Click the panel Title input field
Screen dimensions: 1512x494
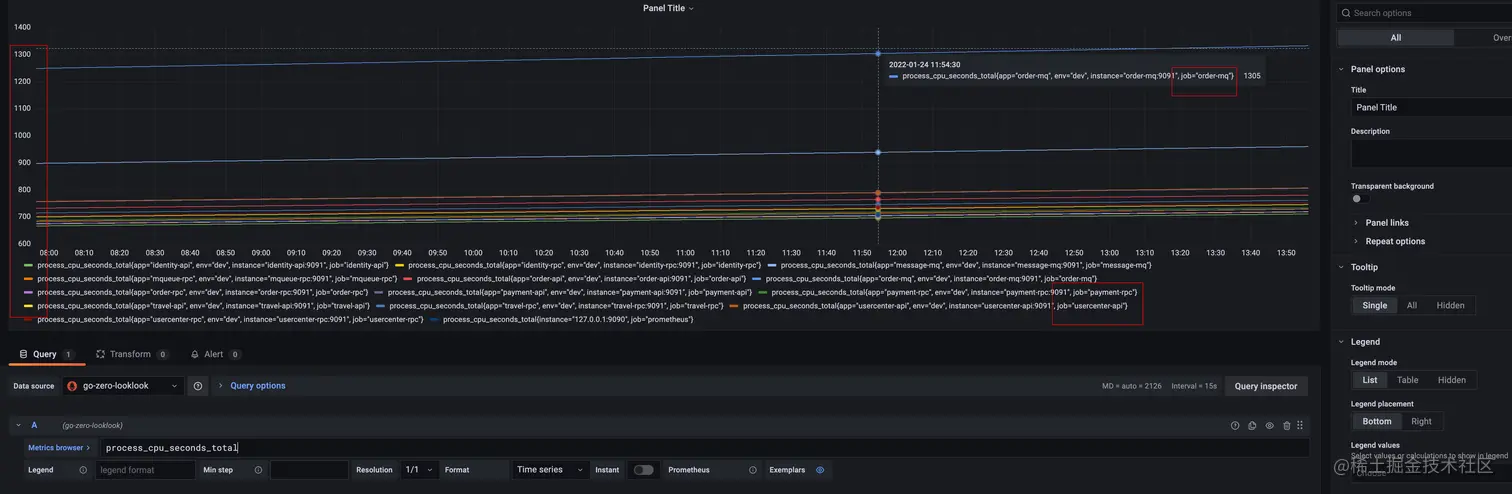coord(1431,107)
